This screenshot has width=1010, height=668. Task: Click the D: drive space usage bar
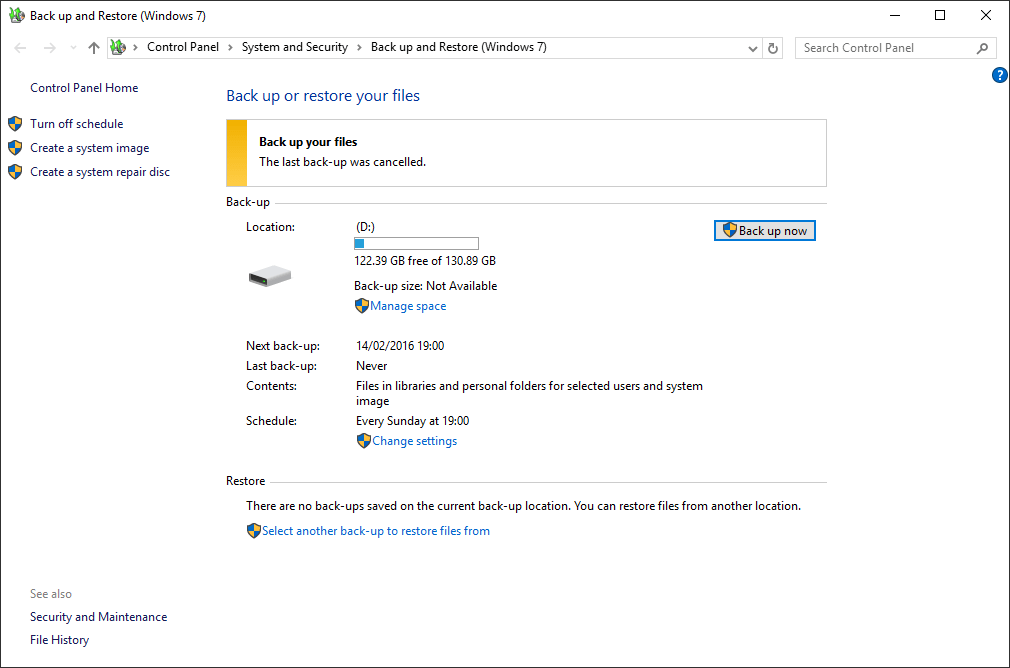pyautogui.click(x=416, y=243)
